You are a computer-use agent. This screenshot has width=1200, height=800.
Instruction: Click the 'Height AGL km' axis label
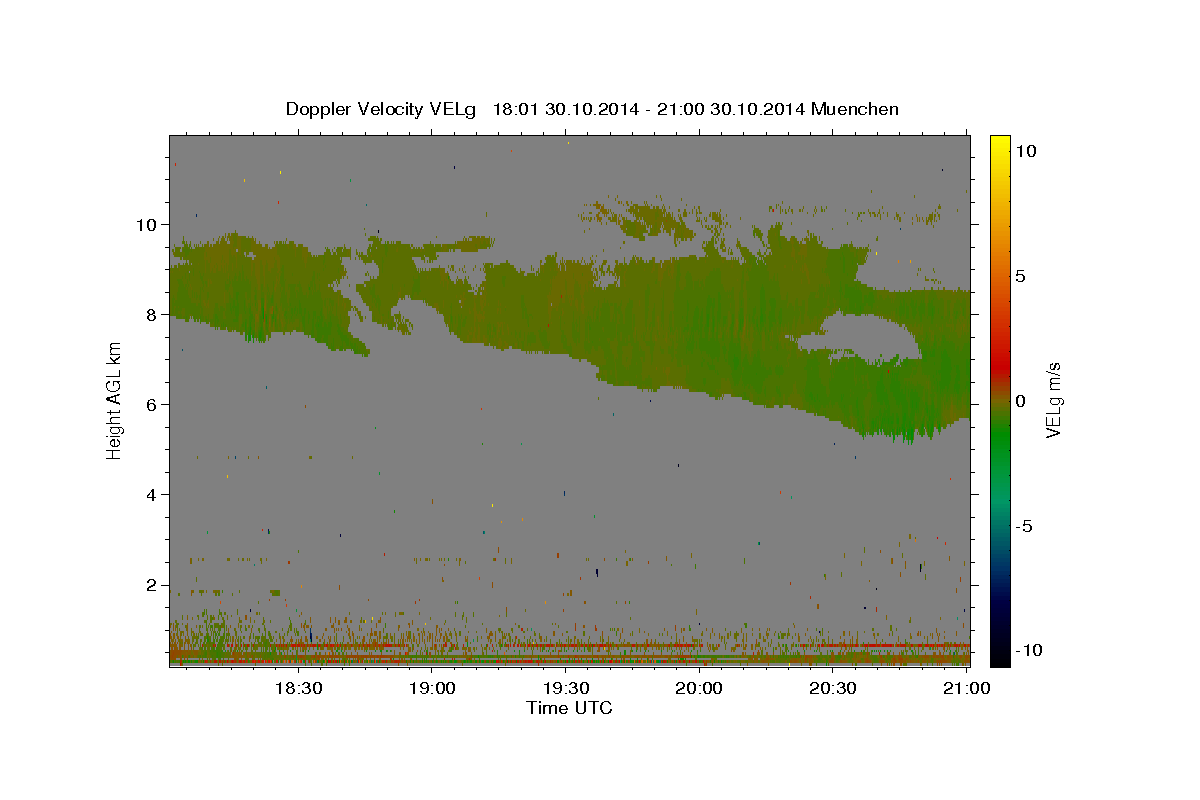(x=115, y=400)
